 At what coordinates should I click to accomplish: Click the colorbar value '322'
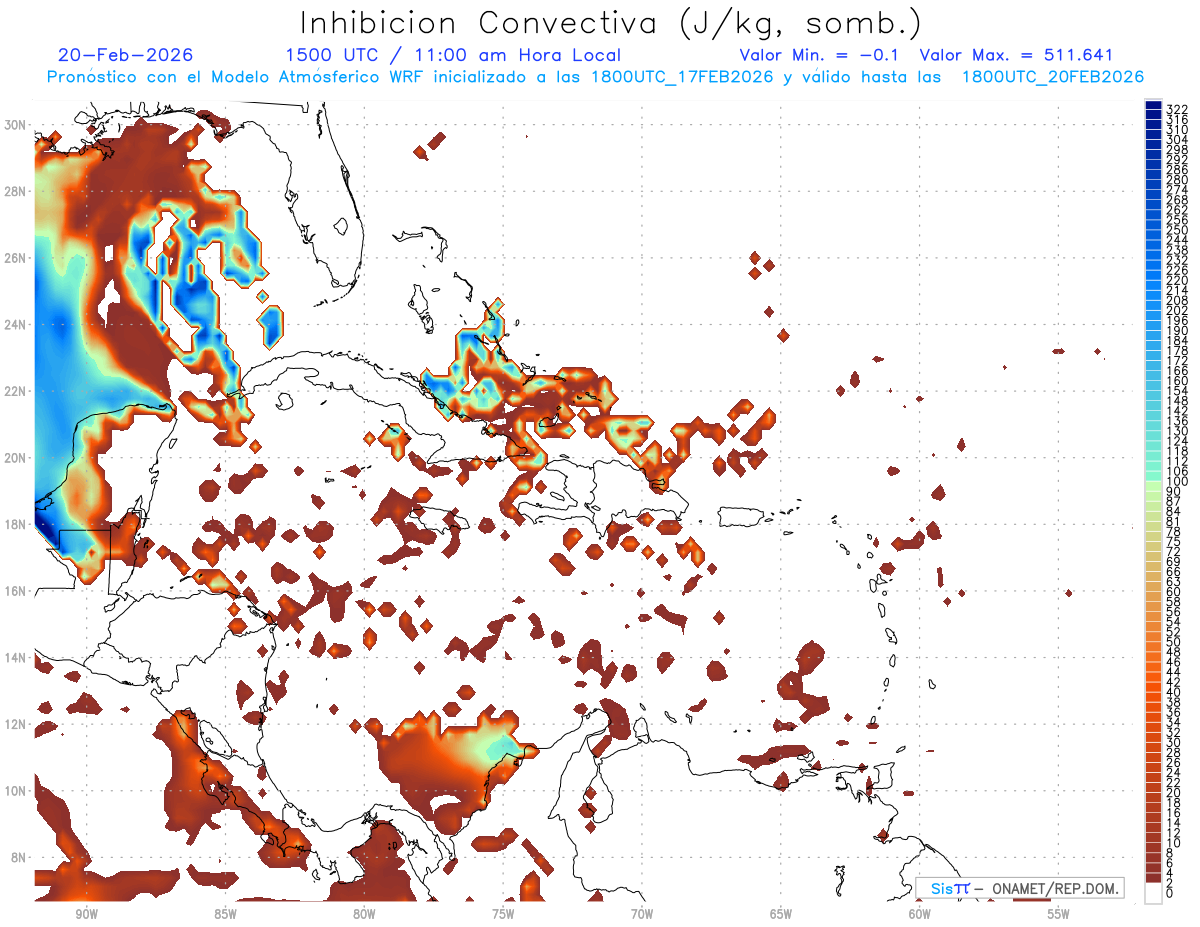(x=1177, y=109)
